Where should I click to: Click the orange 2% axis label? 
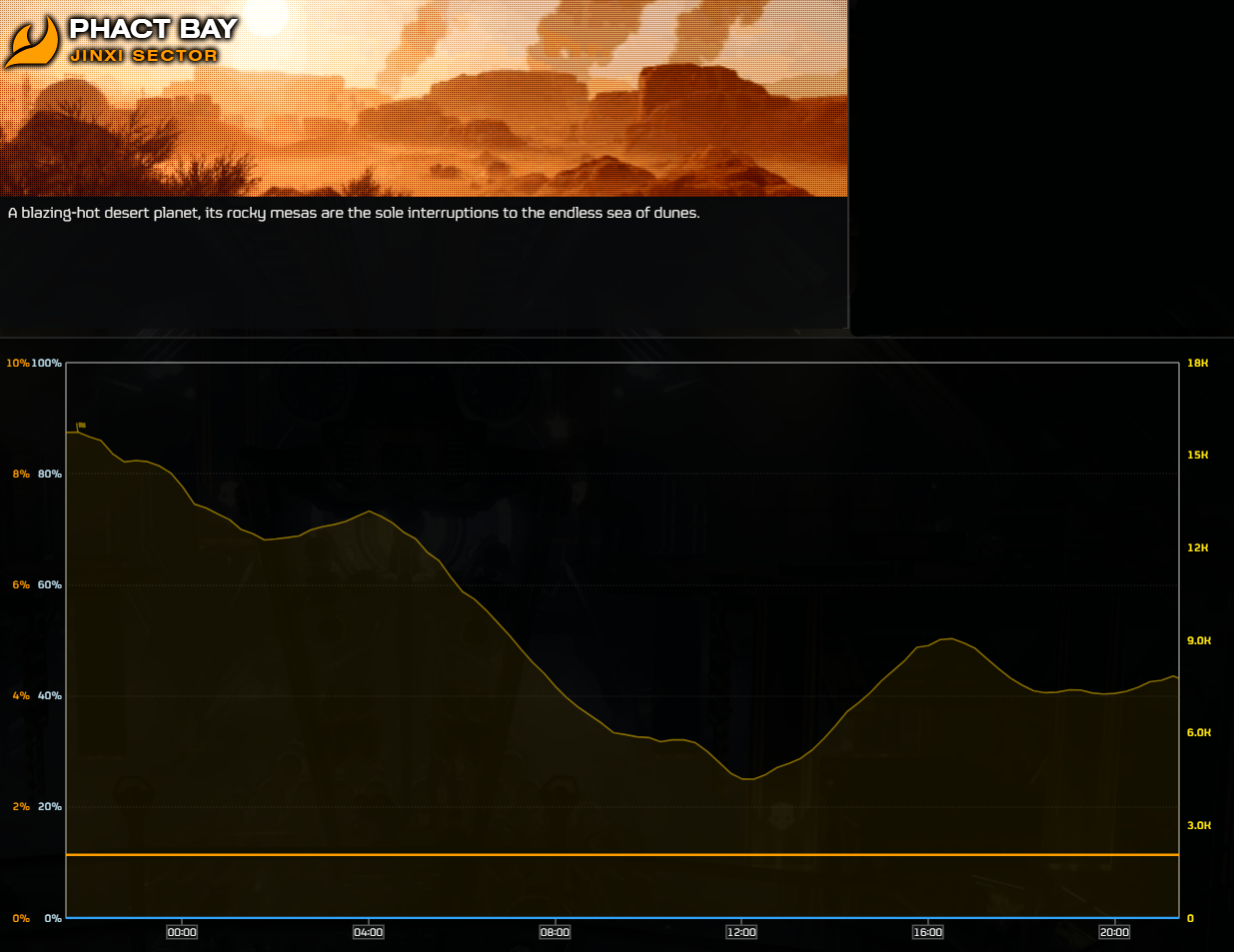pyautogui.click(x=21, y=806)
